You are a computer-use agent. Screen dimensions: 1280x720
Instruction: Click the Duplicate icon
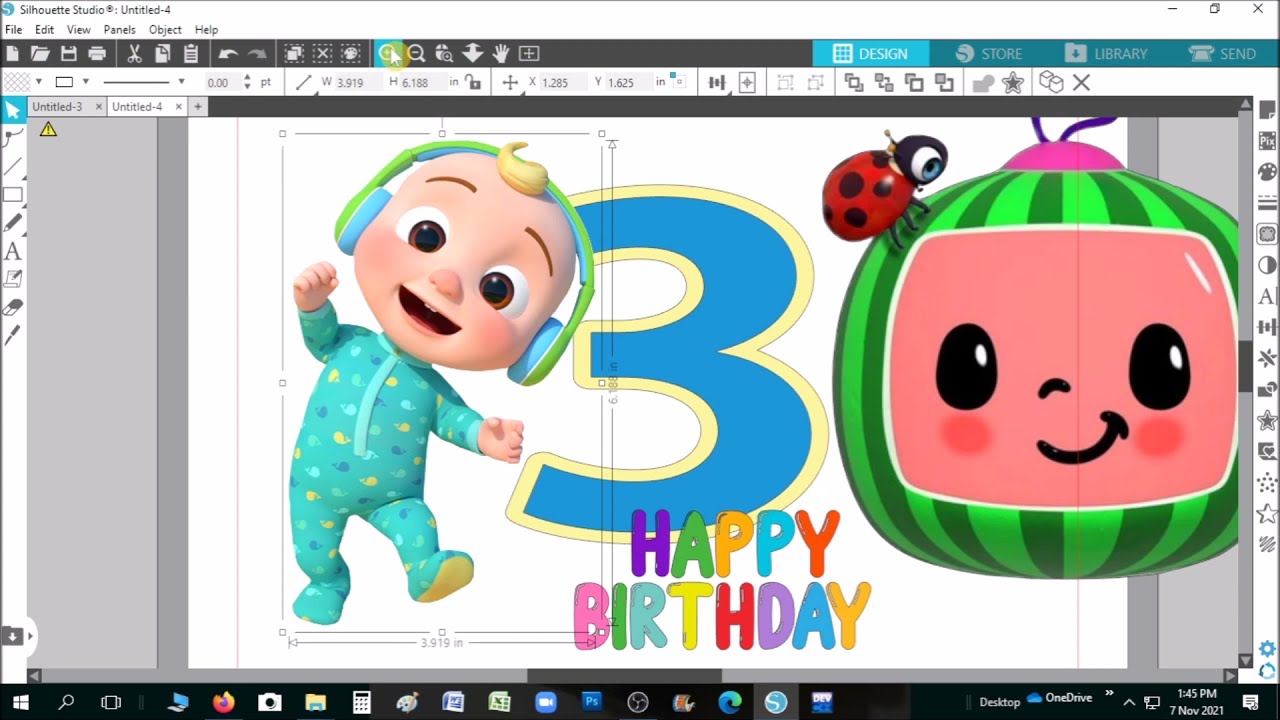tap(1050, 83)
